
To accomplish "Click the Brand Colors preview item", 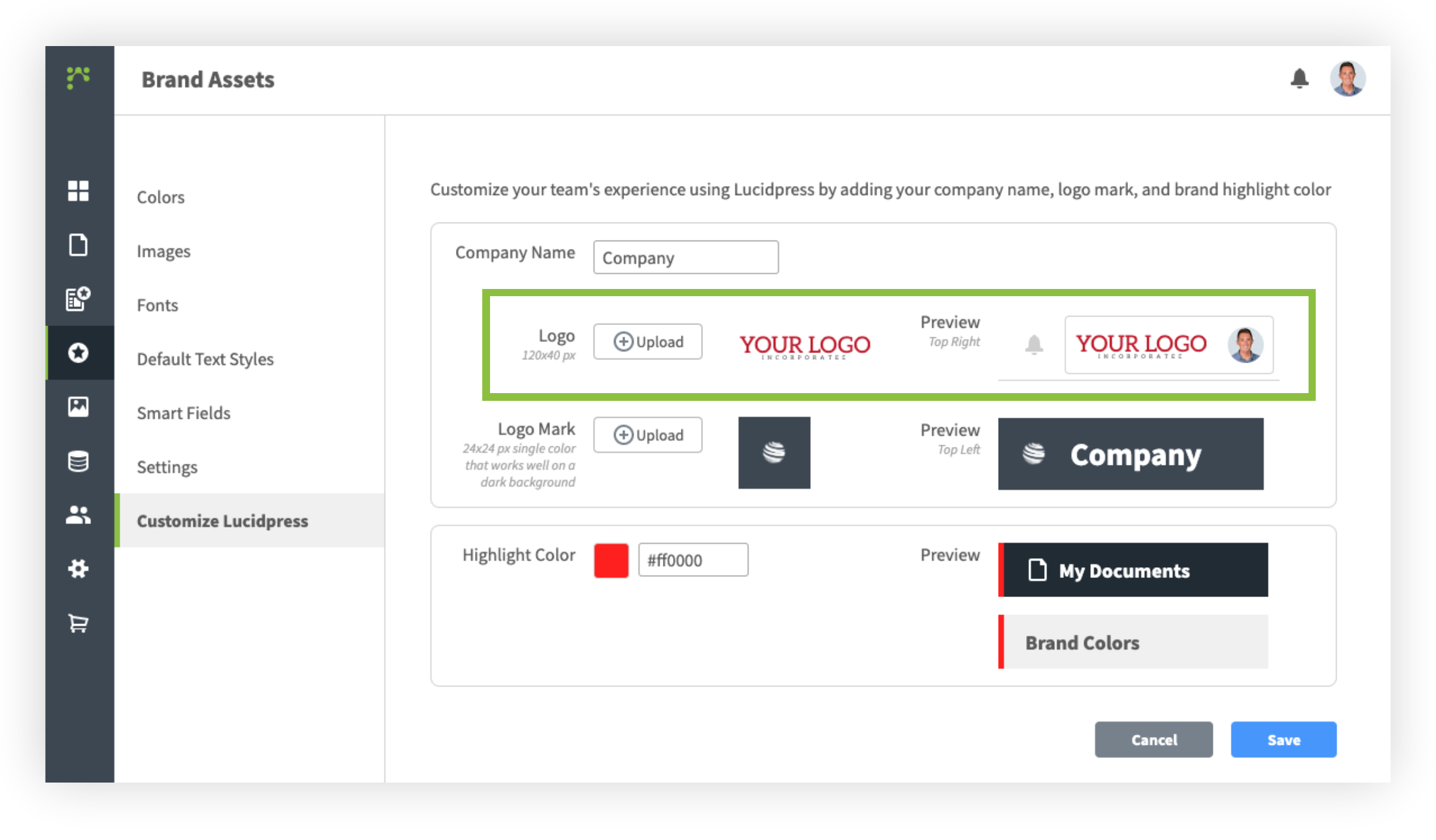I will (1133, 641).
